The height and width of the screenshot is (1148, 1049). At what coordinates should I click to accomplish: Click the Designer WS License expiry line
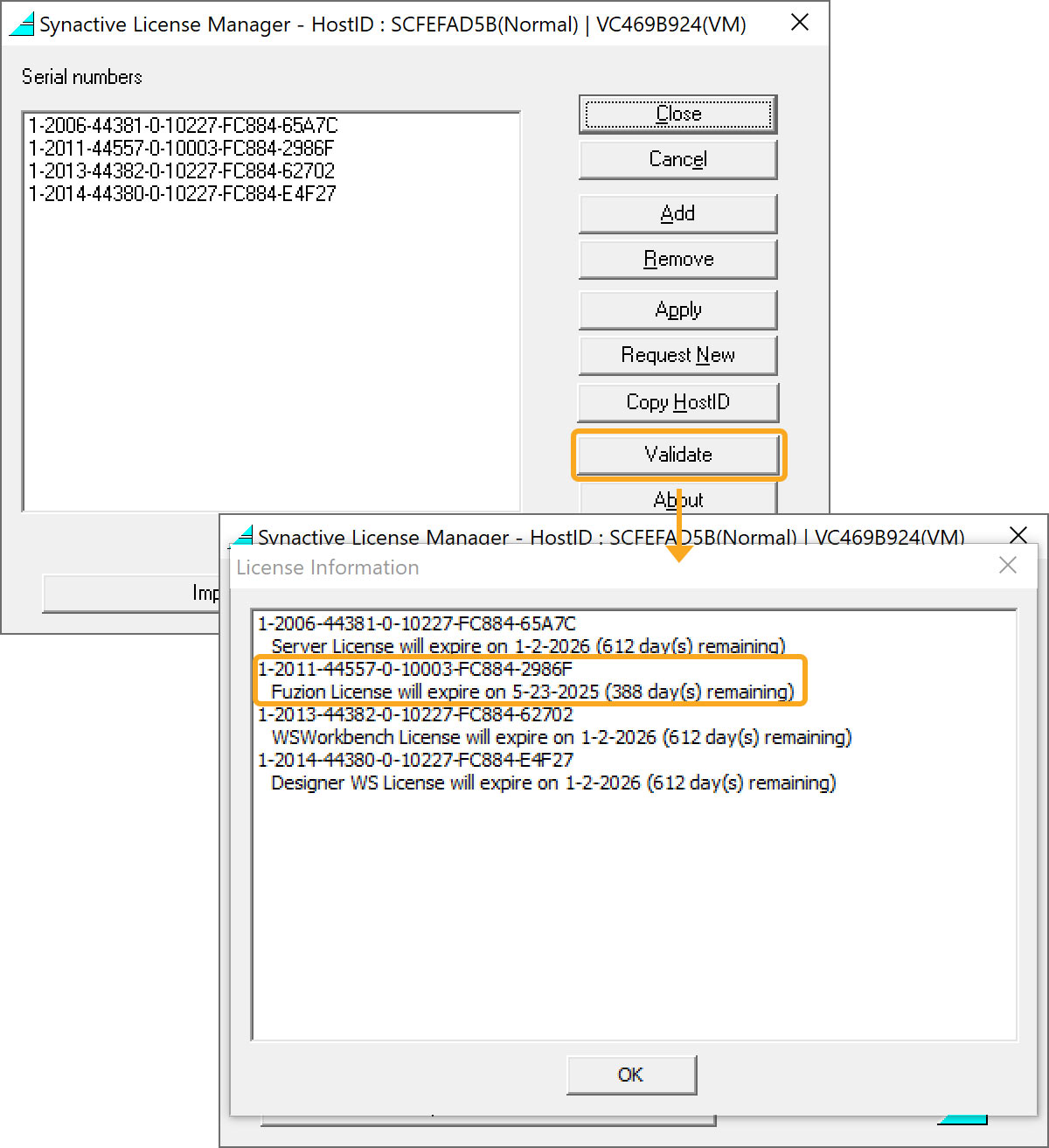[553, 783]
